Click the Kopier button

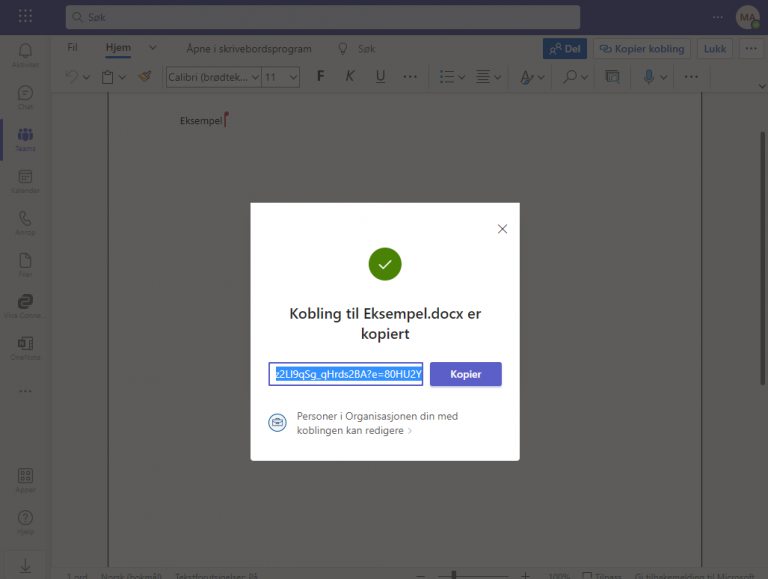pos(465,374)
